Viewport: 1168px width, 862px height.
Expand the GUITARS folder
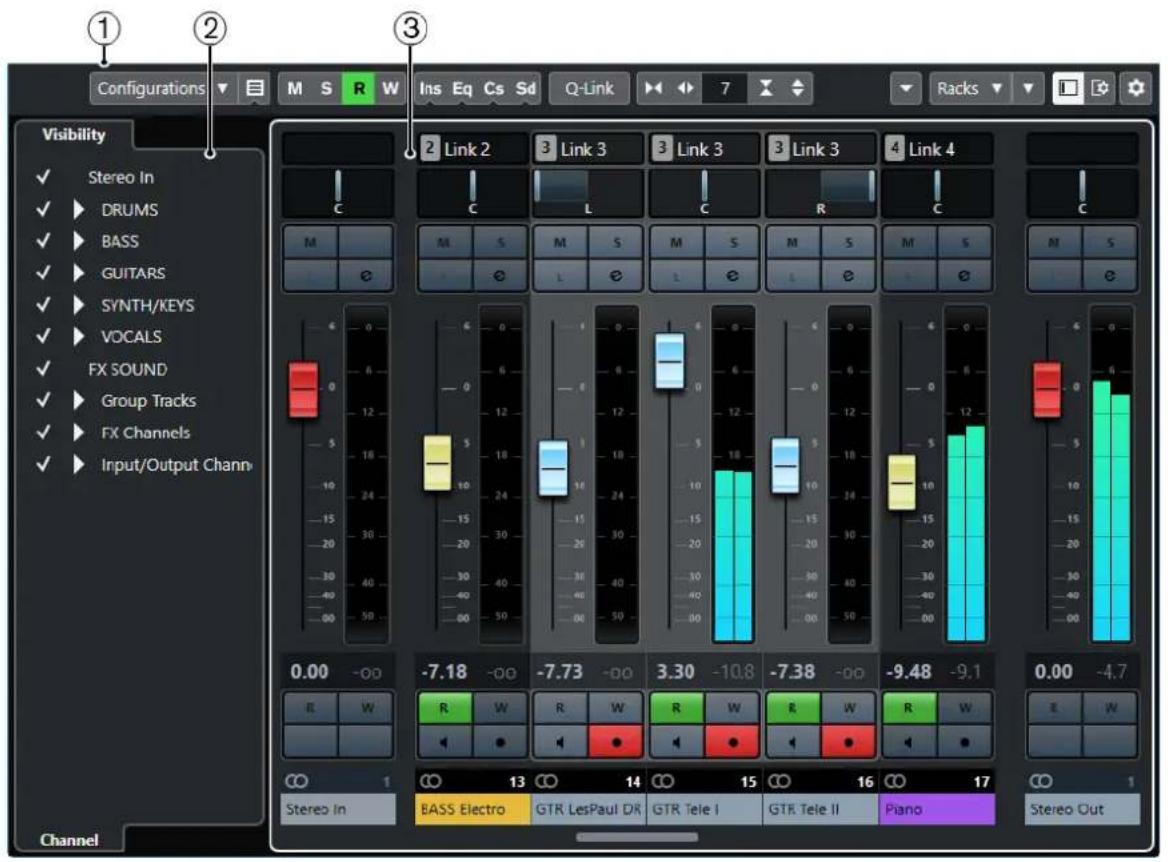coord(78,273)
